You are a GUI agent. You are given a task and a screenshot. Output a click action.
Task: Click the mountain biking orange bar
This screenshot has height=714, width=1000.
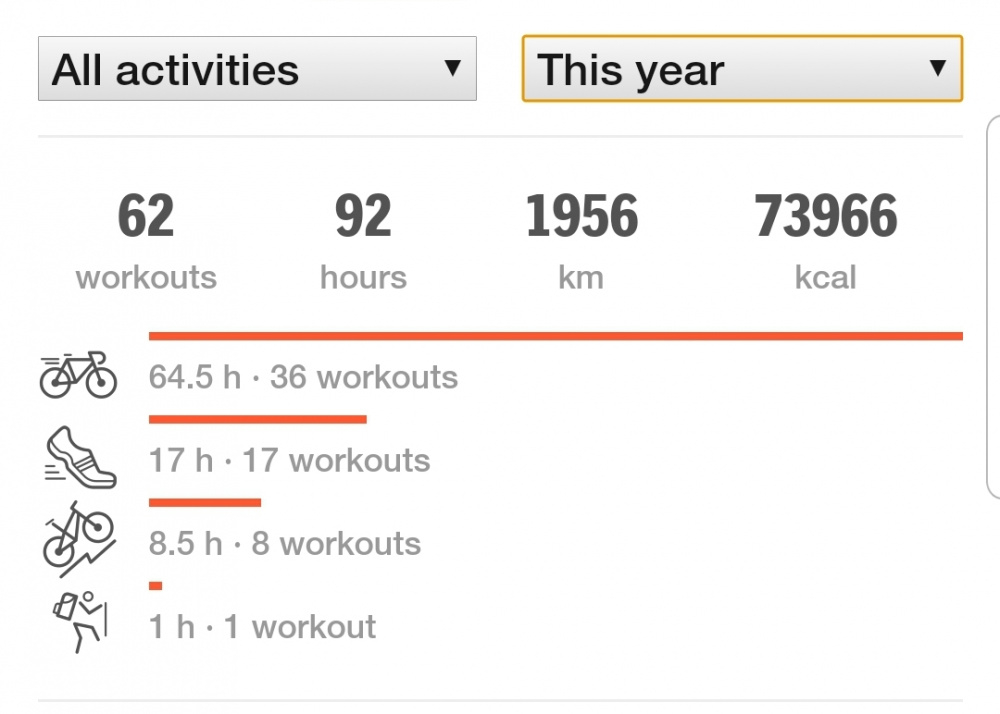pyautogui.click(x=204, y=502)
